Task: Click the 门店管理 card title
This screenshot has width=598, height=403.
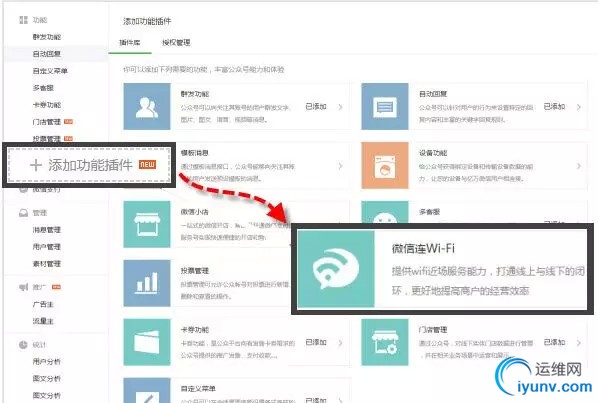Action: [x=433, y=329]
